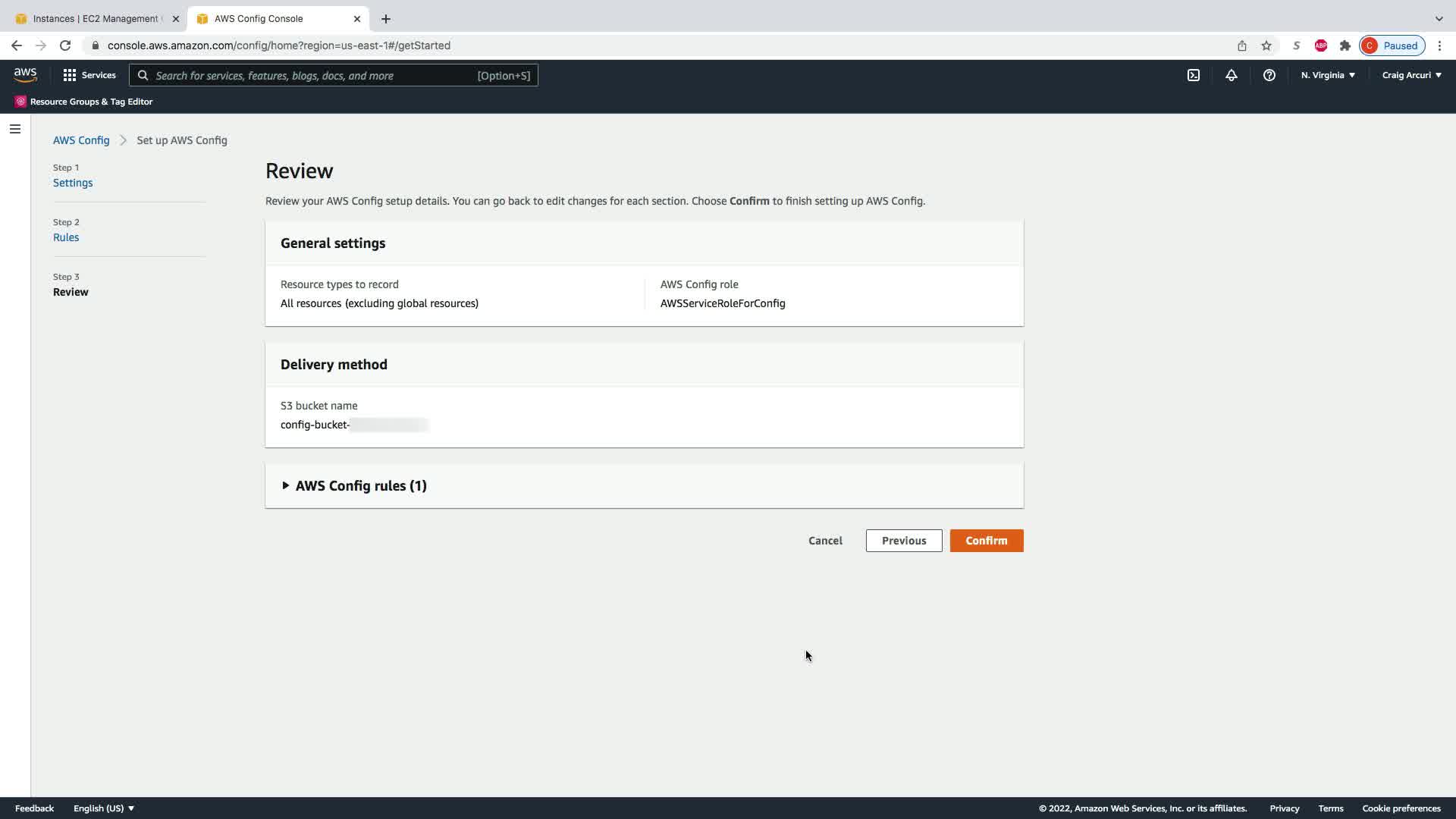The height and width of the screenshot is (819, 1456).
Task: Open the notifications bell
Action: [1231, 75]
